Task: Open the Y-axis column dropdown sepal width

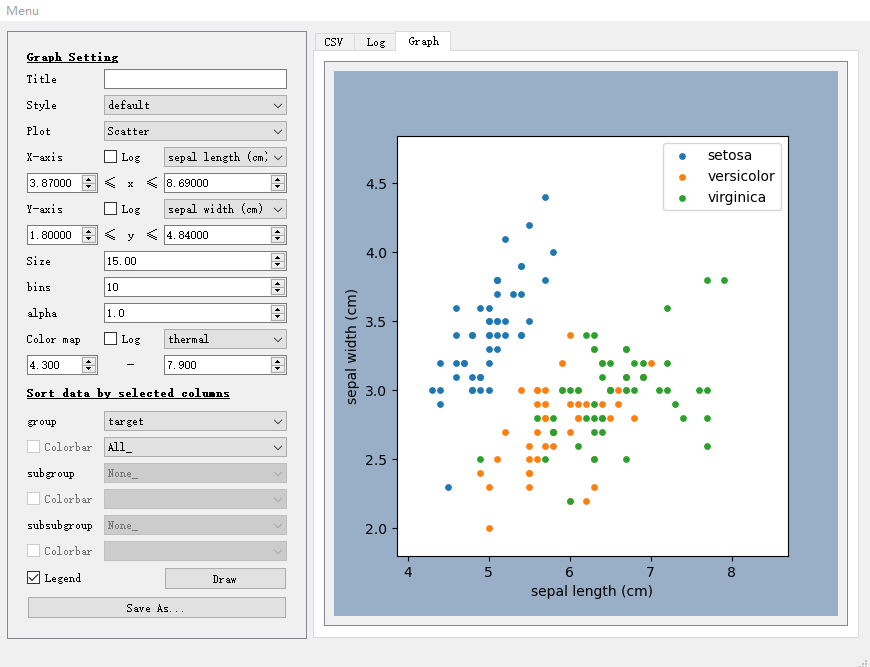Action: click(x=225, y=209)
